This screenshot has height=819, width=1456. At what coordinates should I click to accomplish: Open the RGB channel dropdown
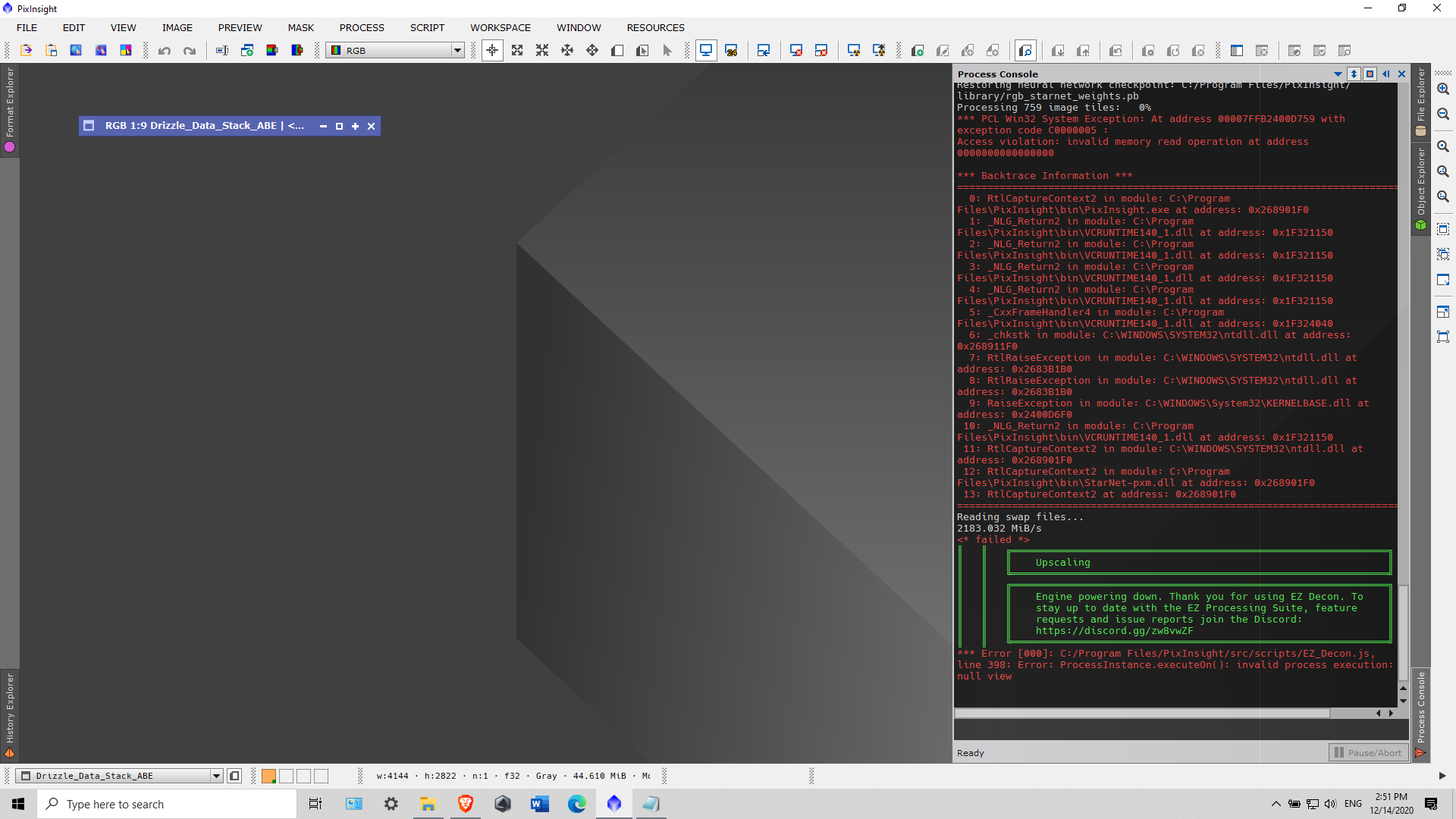pos(395,50)
